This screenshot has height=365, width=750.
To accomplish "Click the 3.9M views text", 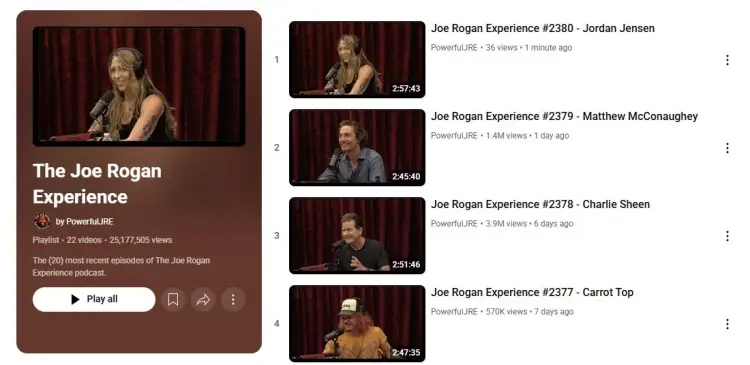I will click(x=506, y=223).
